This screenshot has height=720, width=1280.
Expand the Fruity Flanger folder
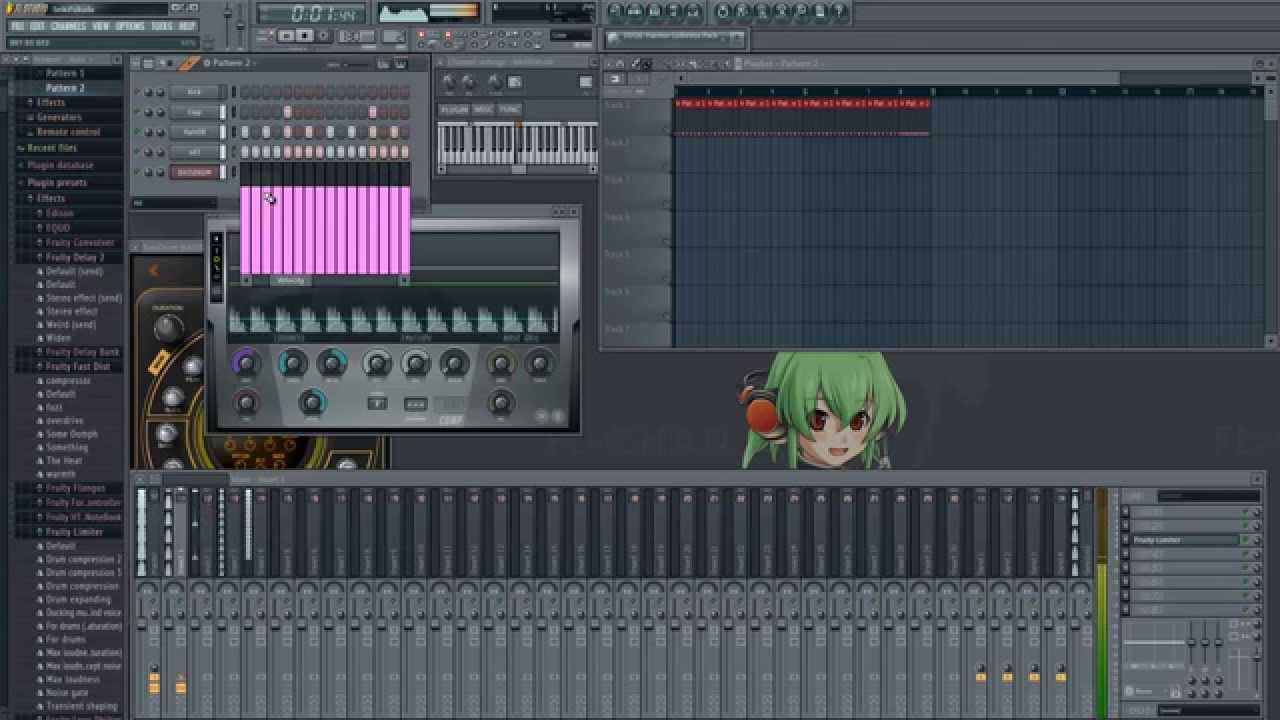75,488
